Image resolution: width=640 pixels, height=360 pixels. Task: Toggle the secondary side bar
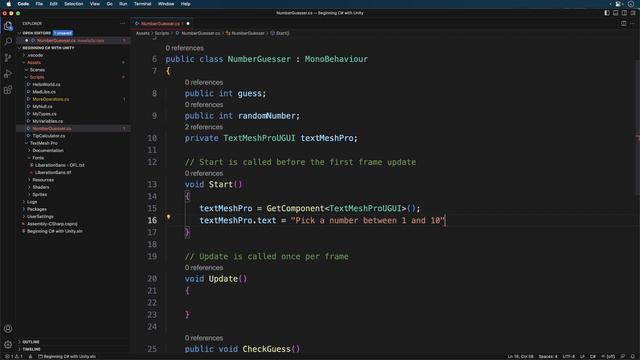tap(624, 13)
